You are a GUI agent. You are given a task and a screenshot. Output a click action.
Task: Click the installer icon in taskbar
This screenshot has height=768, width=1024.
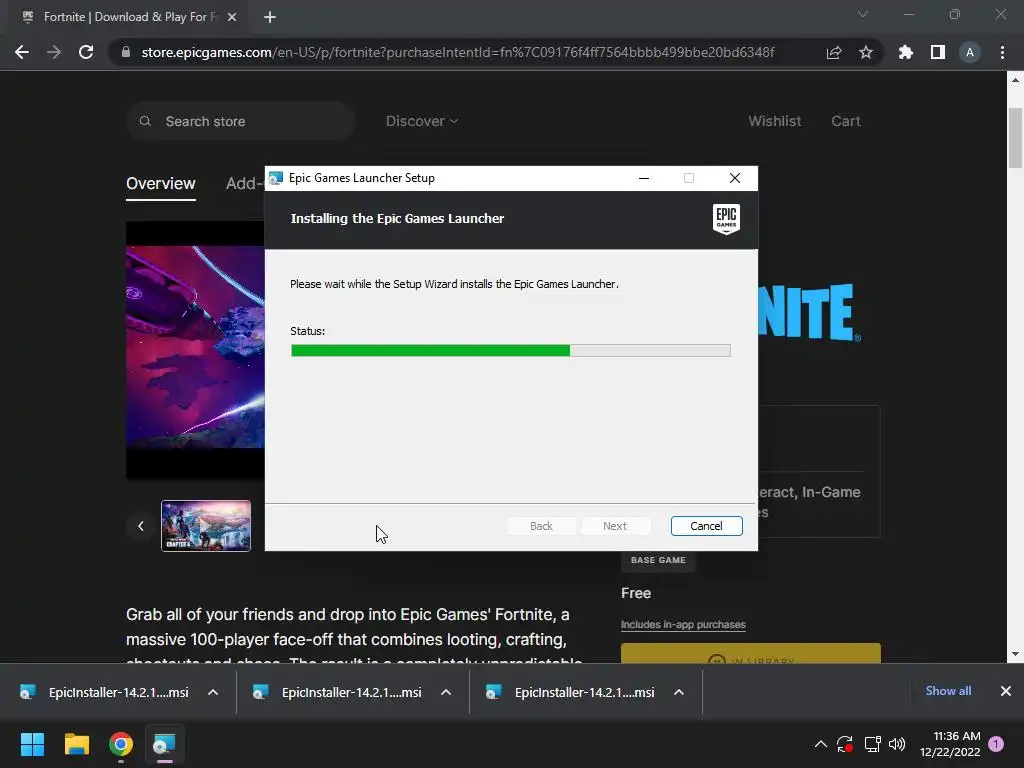coord(165,744)
